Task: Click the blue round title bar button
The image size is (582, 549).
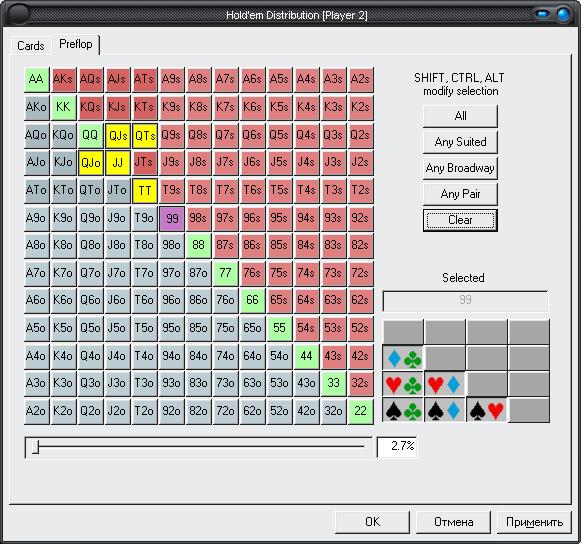Action: (563, 14)
